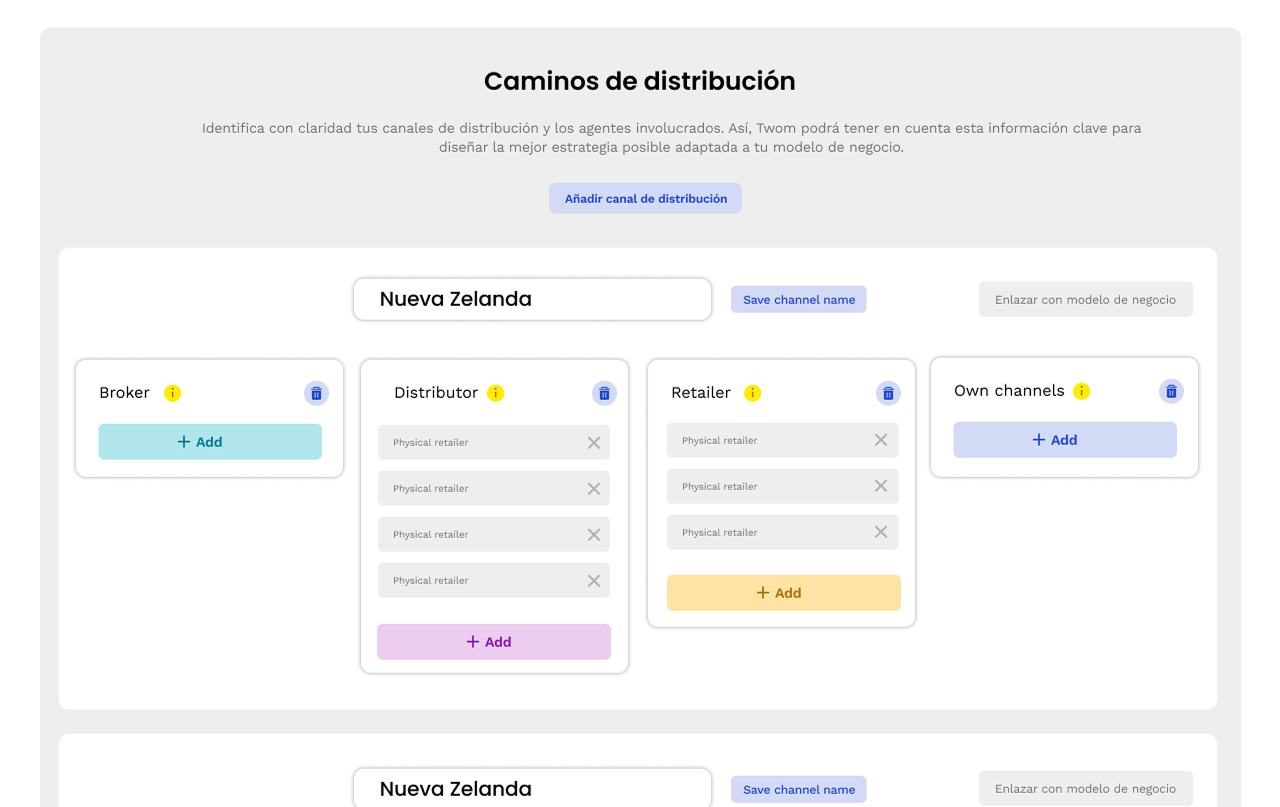Edit the first Nueva Zelanda channel name field
This screenshot has height=807, width=1280.
532,299
